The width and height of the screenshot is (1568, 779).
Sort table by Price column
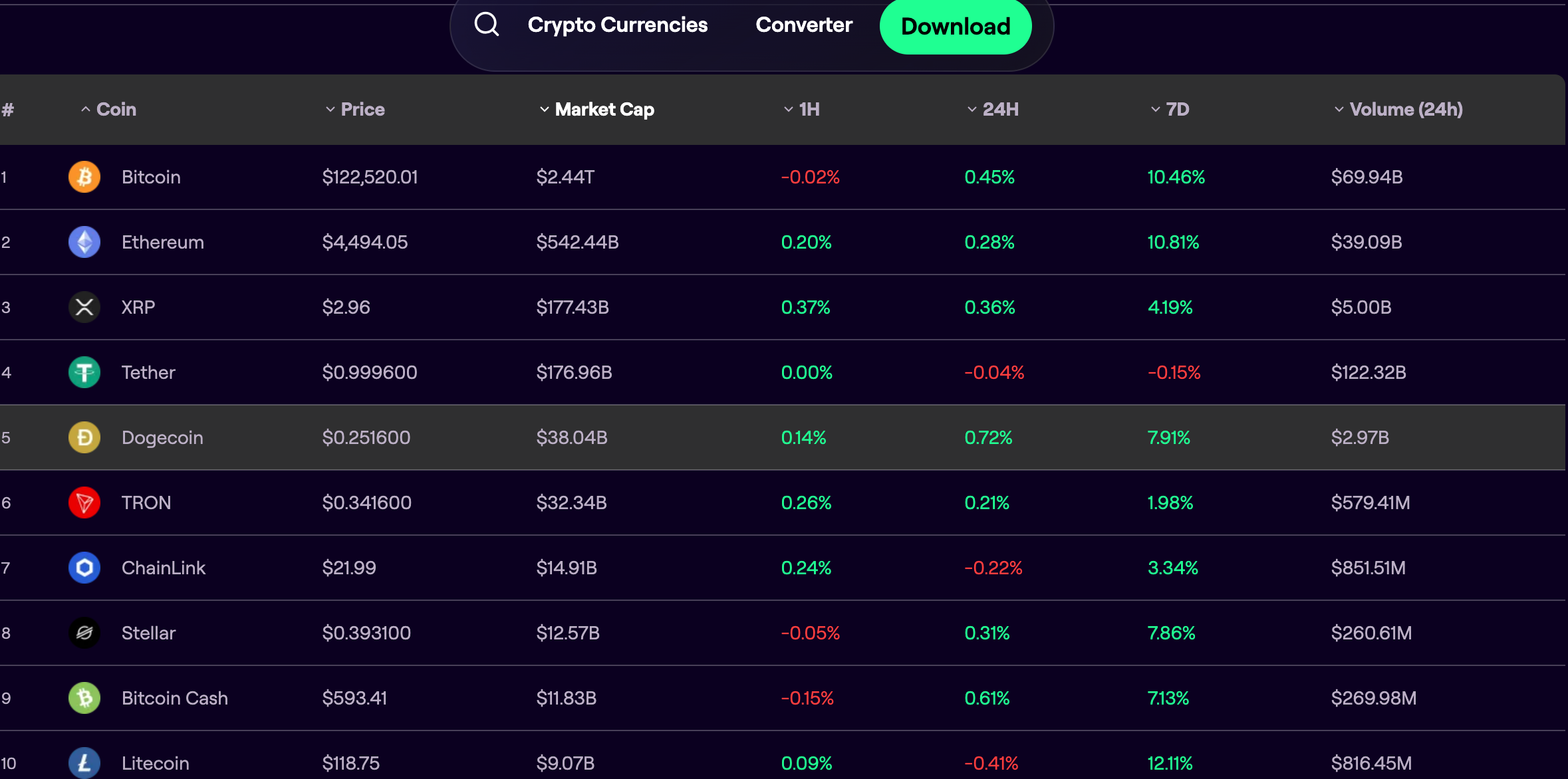pyautogui.click(x=362, y=109)
